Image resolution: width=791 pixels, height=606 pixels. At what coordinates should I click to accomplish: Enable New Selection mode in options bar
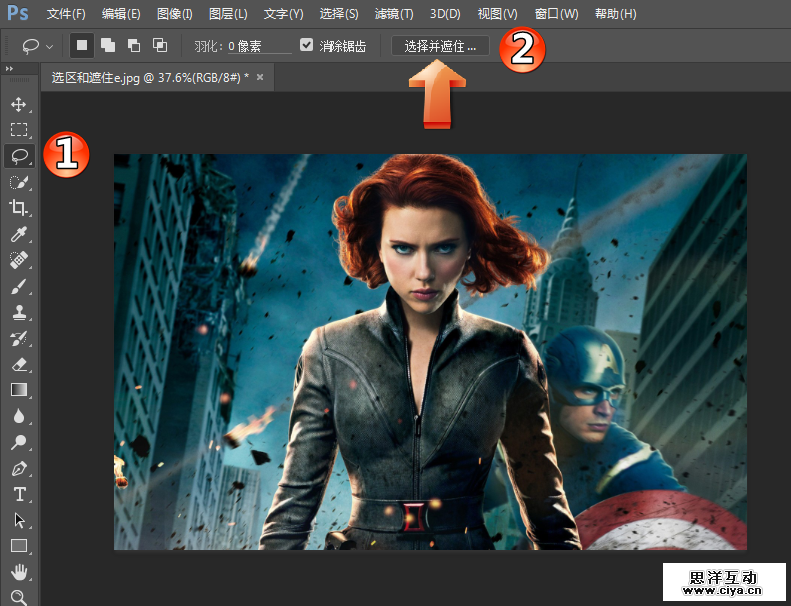[x=83, y=46]
